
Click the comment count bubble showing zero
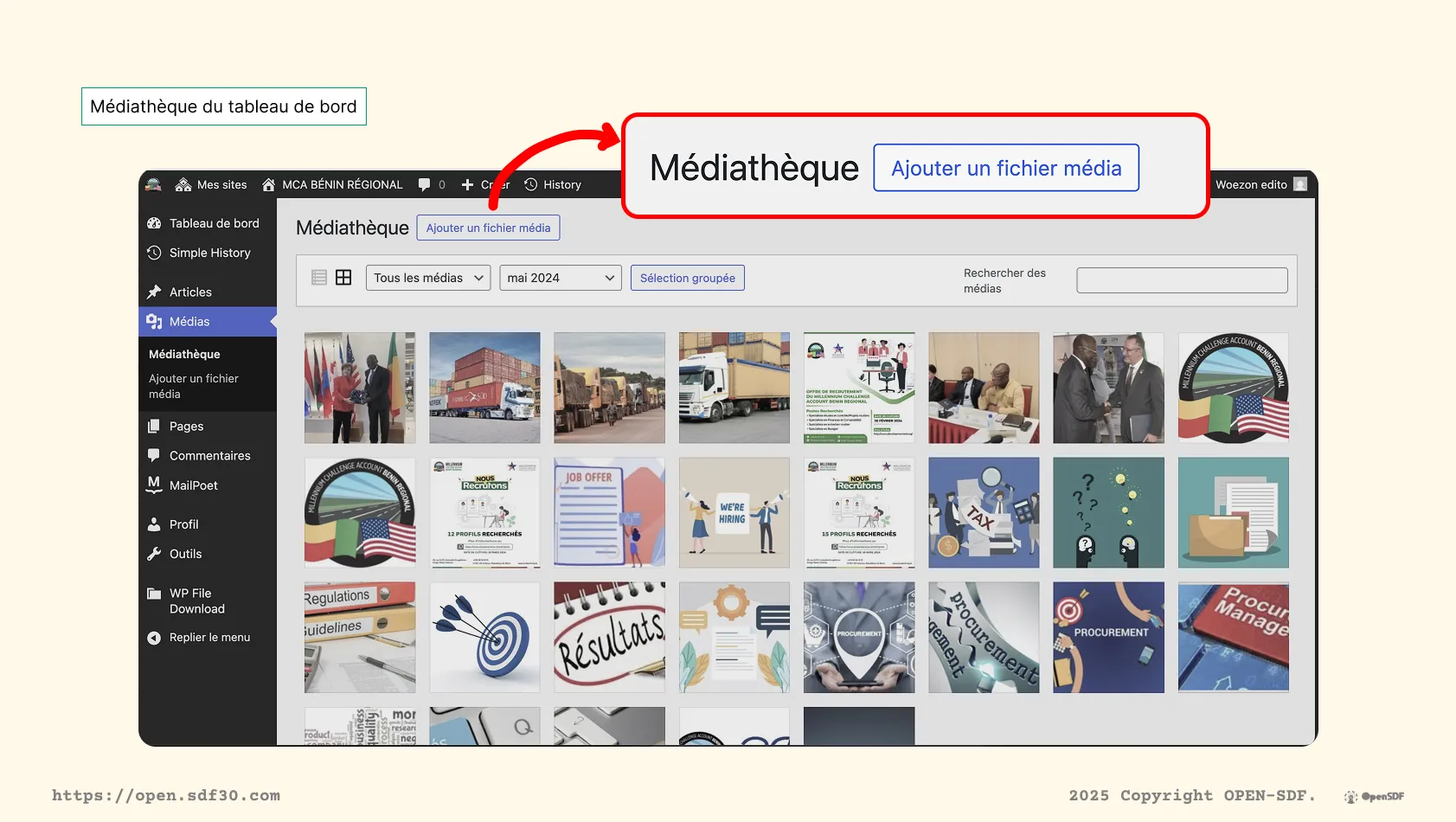[x=431, y=184]
